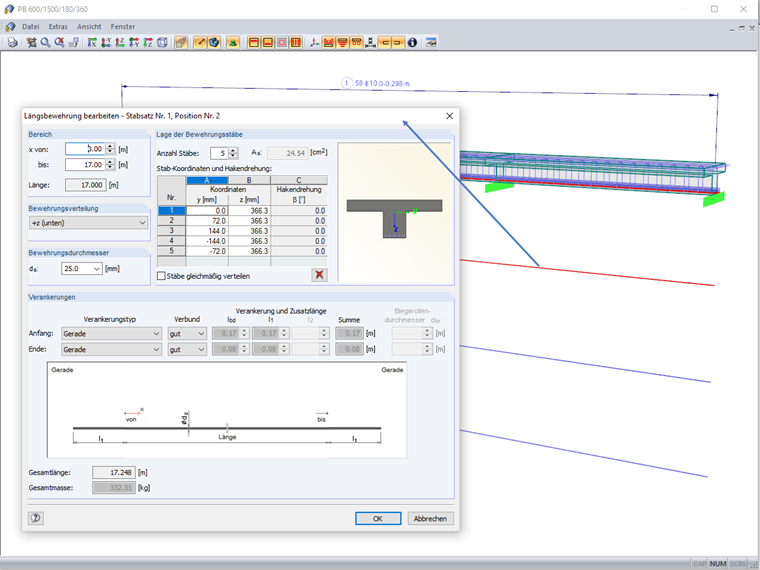The height and width of the screenshot is (570, 760).
Task: Toggle the blue concrete solid icon
Action: pos(214,43)
